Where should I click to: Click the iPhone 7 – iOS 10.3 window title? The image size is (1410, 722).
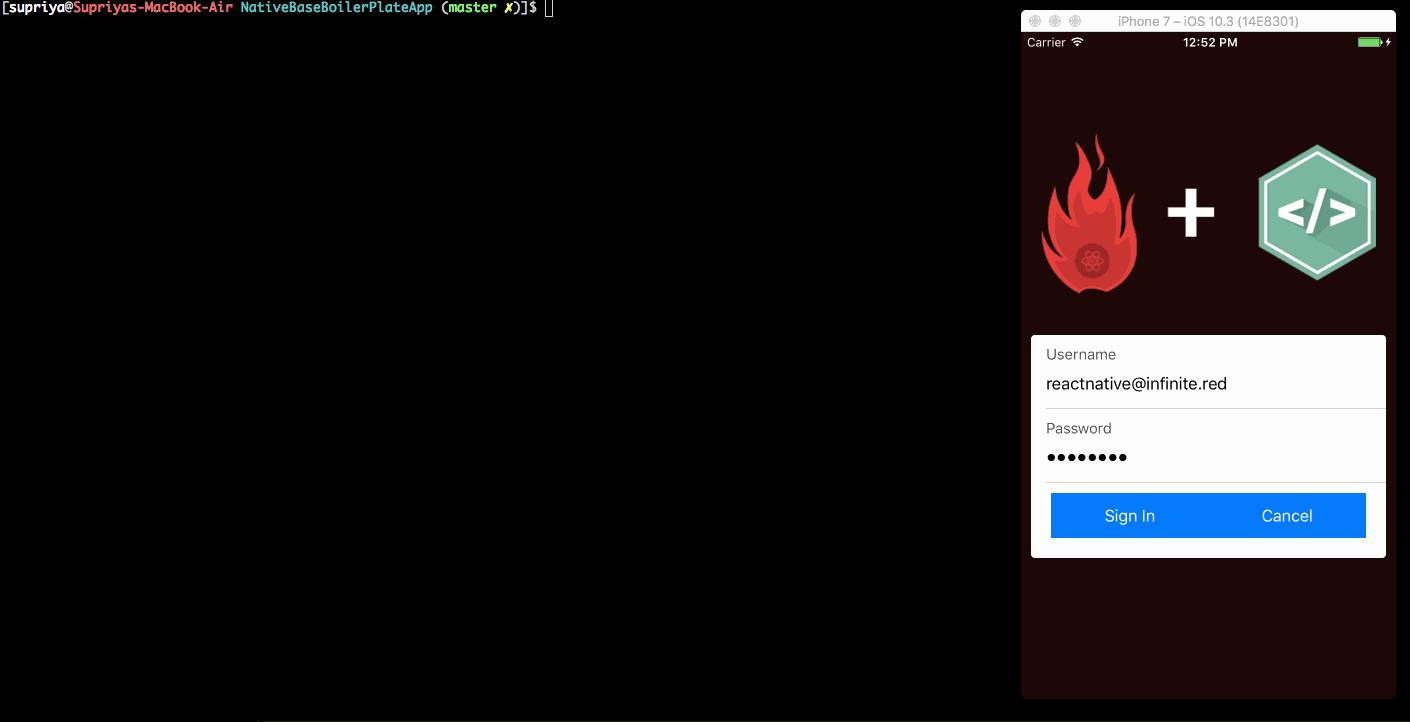click(1208, 21)
